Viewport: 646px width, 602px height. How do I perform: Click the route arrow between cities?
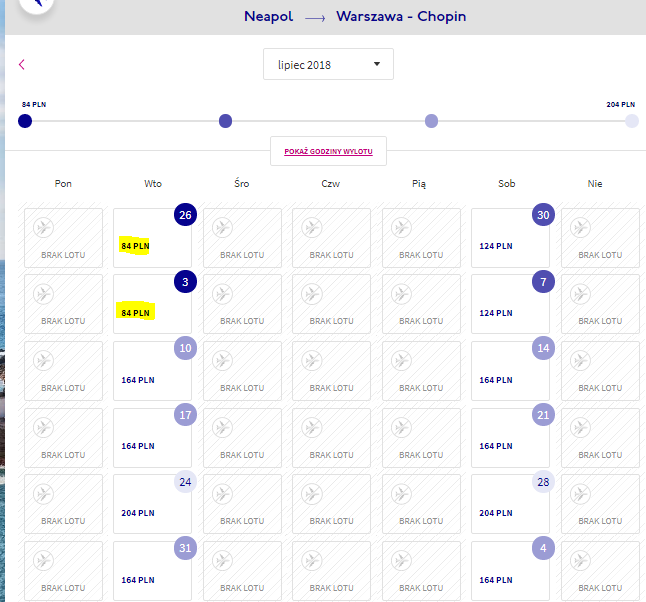point(315,18)
